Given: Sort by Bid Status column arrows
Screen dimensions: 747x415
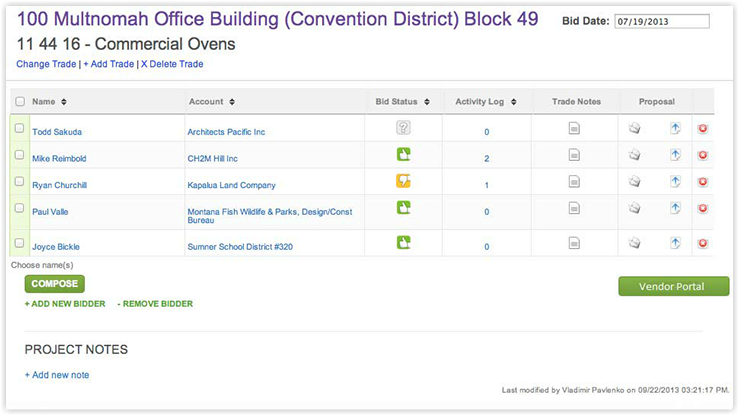Looking at the screenshot, I should point(426,102).
